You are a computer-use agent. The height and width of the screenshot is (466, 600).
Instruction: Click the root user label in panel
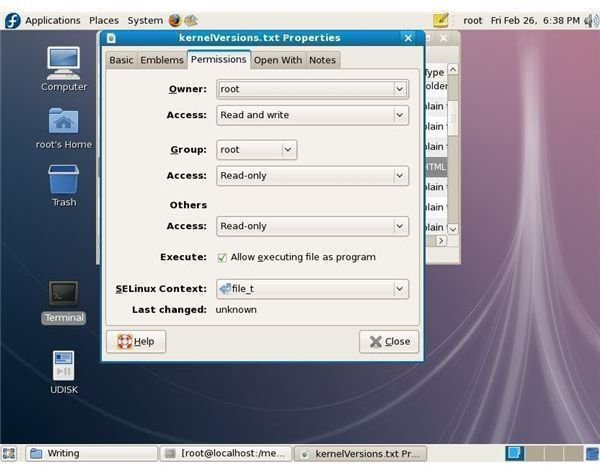[473, 20]
